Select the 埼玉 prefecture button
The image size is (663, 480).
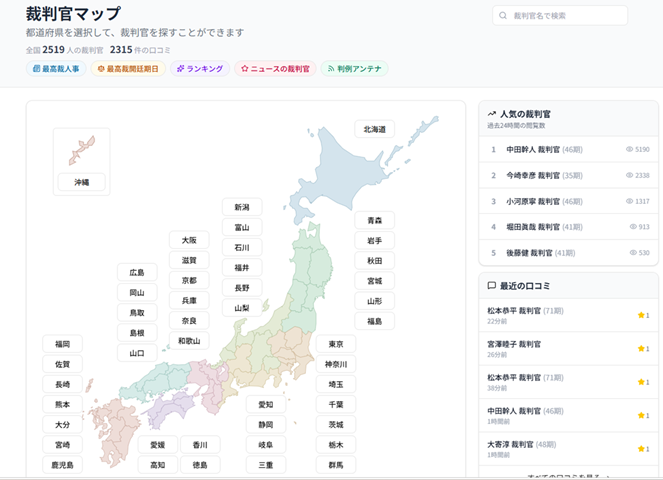[336, 384]
